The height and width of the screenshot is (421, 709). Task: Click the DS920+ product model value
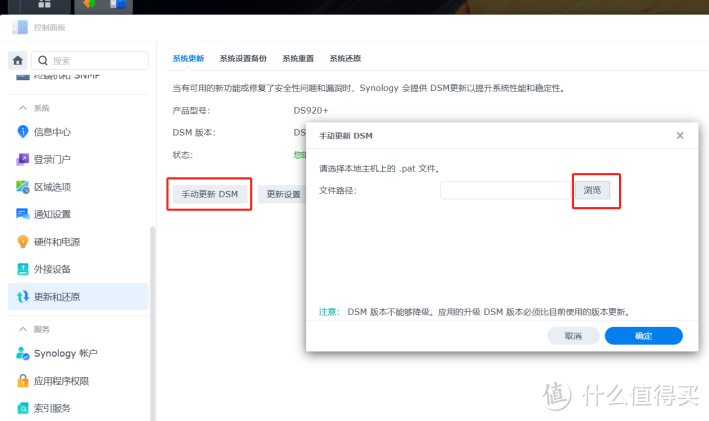click(311, 110)
